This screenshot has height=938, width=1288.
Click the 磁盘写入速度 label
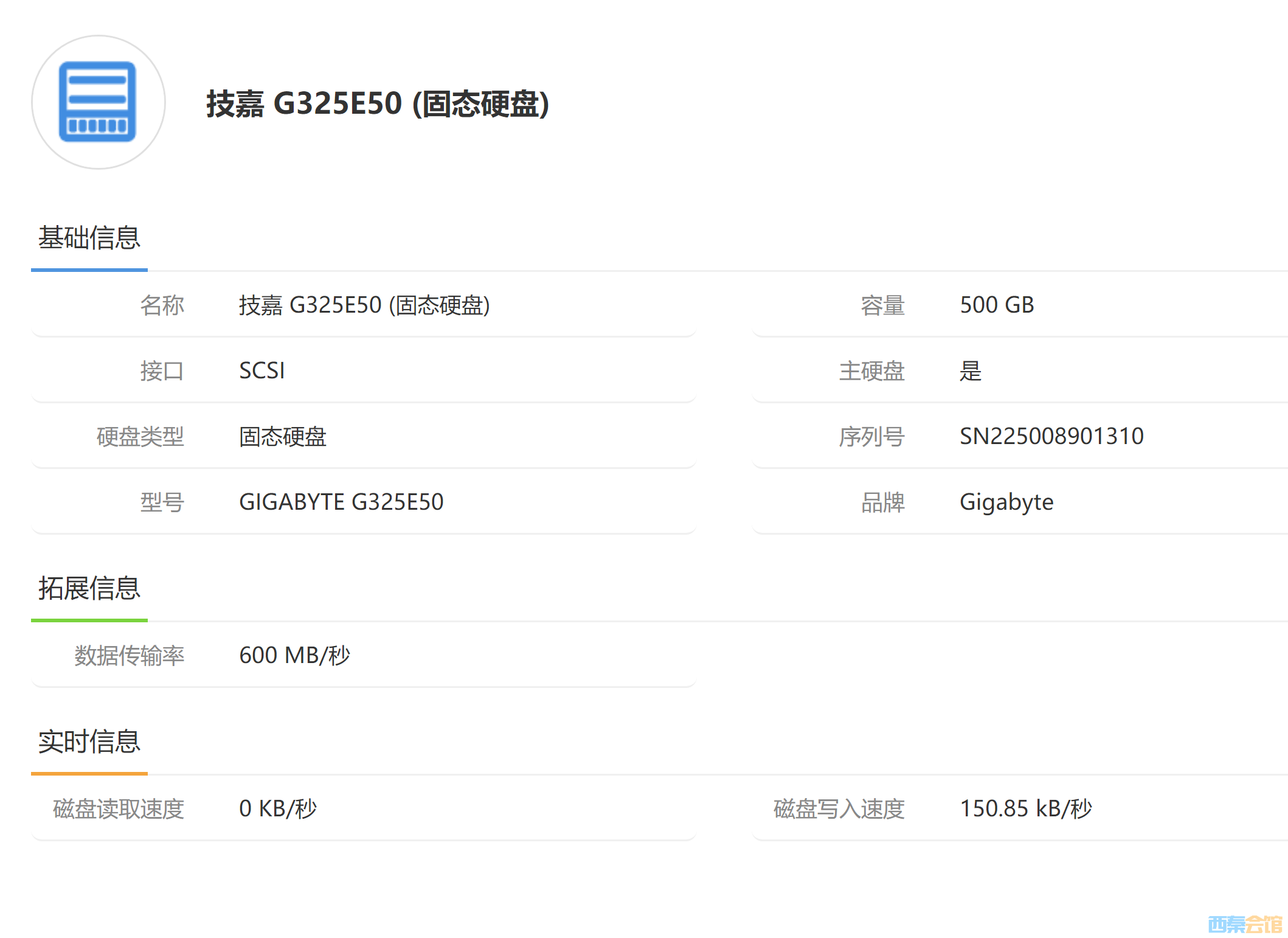click(x=839, y=808)
